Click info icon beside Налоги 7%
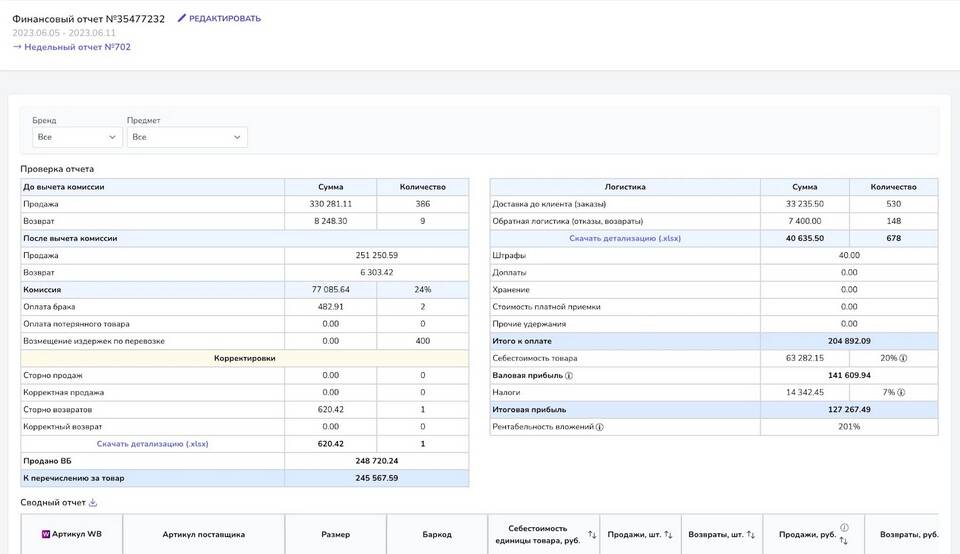Viewport: 960px width, 554px height. [x=903, y=393]
